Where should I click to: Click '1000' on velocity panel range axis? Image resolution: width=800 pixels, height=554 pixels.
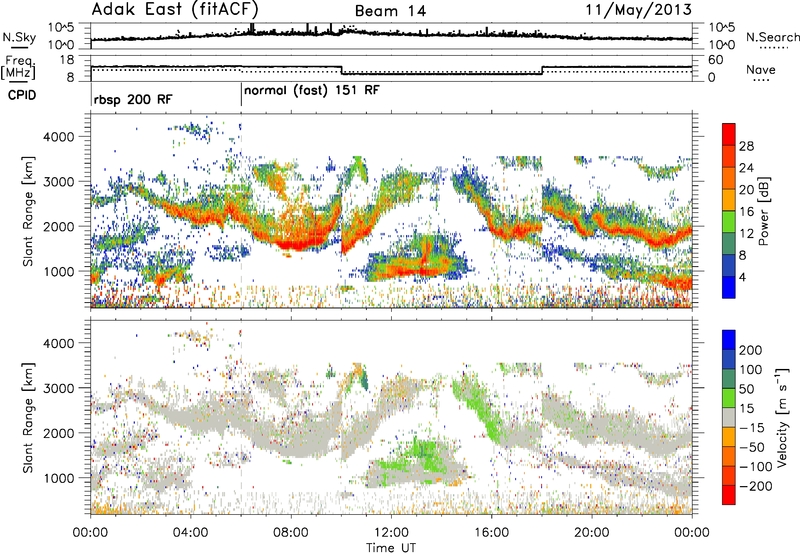(58, 478)
